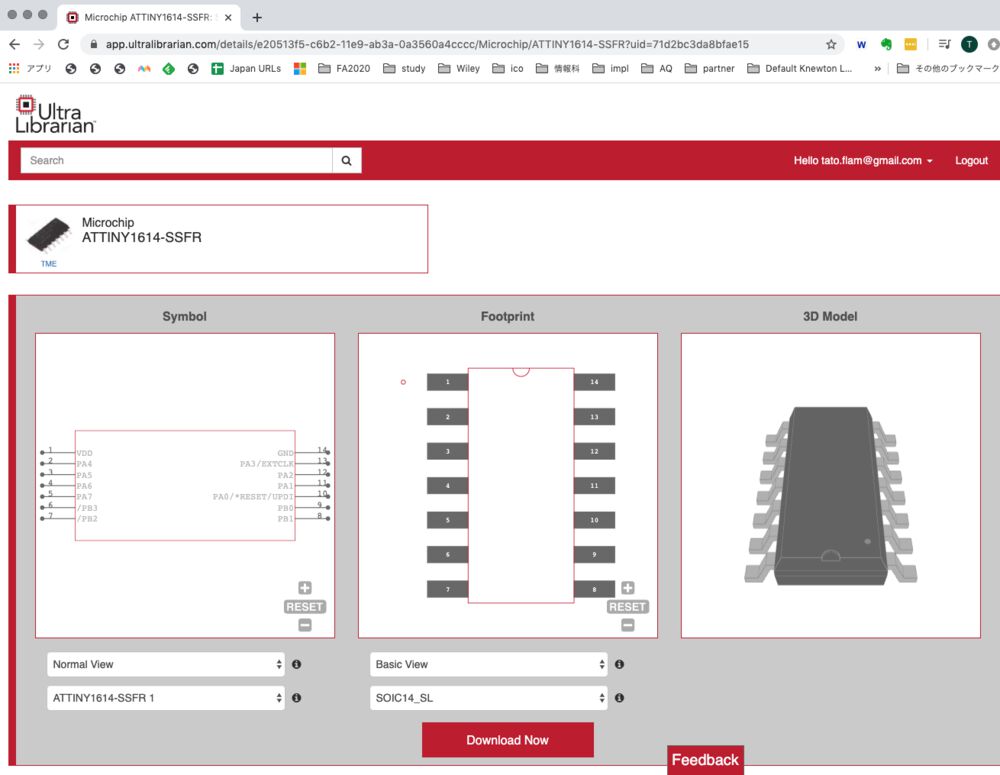The width and height of the screenshot is (1000, 775).
Task: Click info icon beside SOIC14_SL
Action: click(619, 698)
